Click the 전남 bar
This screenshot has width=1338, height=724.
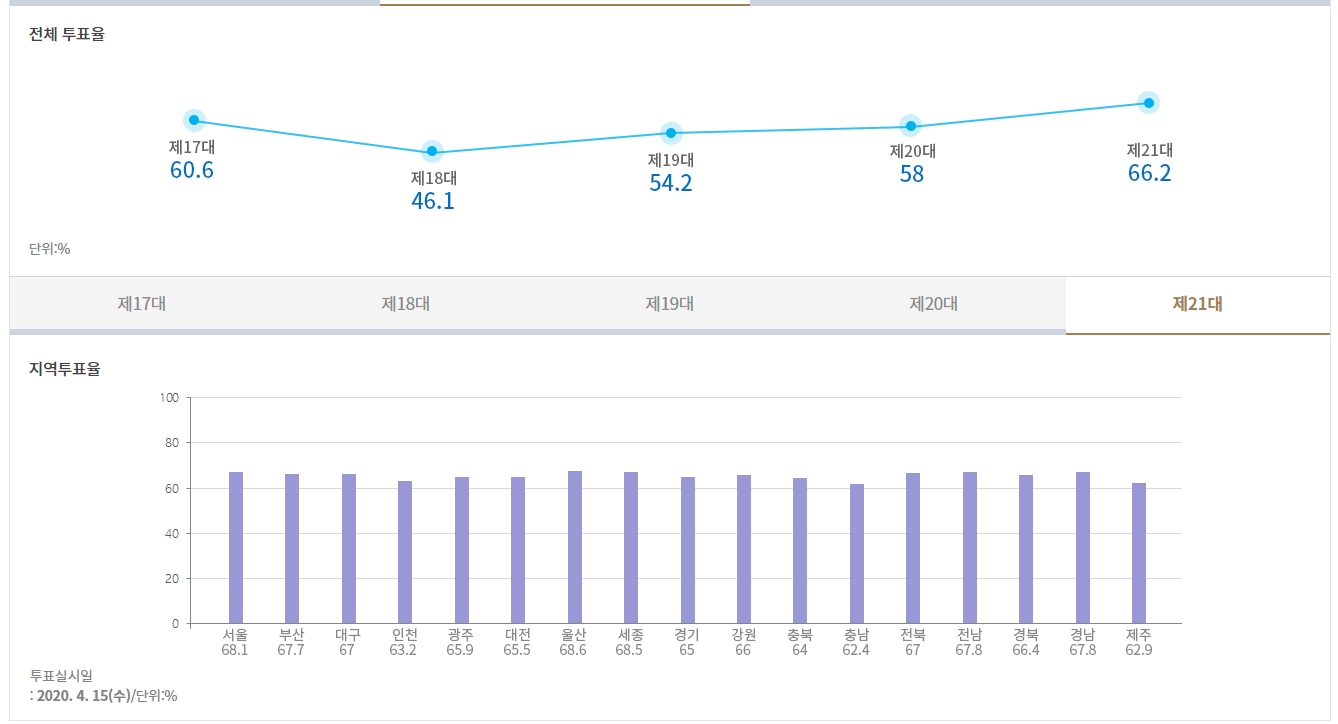click(x=970, y=548)
